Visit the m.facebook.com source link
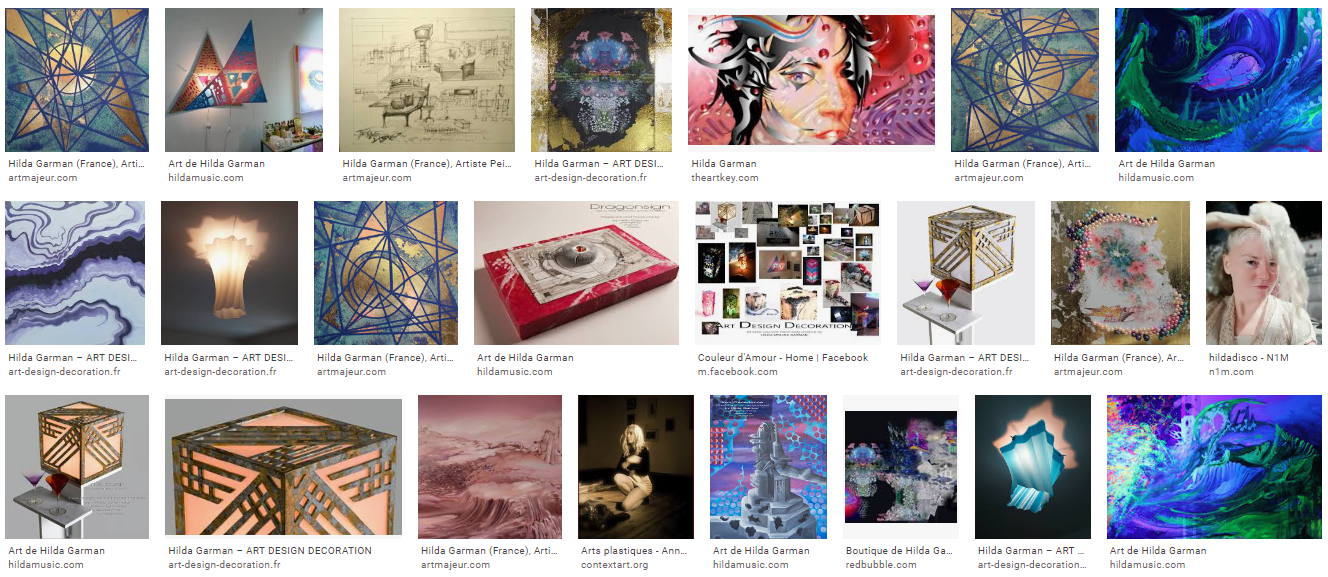The height and width of the screenshot is (577, 1328). (738, 372)
